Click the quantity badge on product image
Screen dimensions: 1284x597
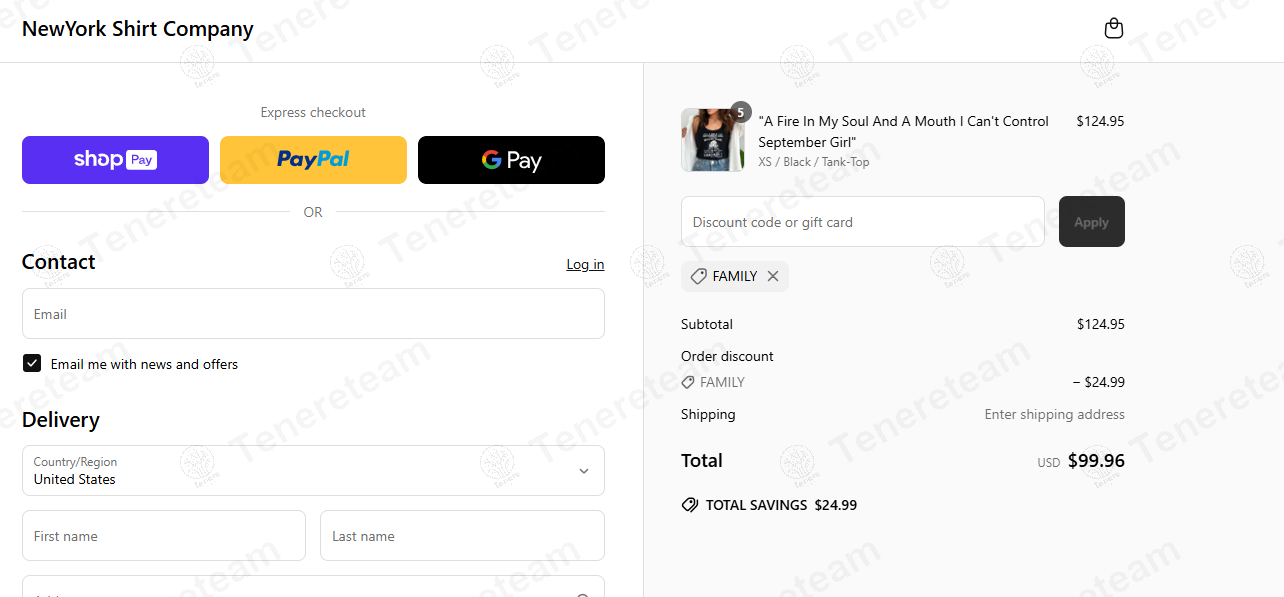(x=740, y=112)
